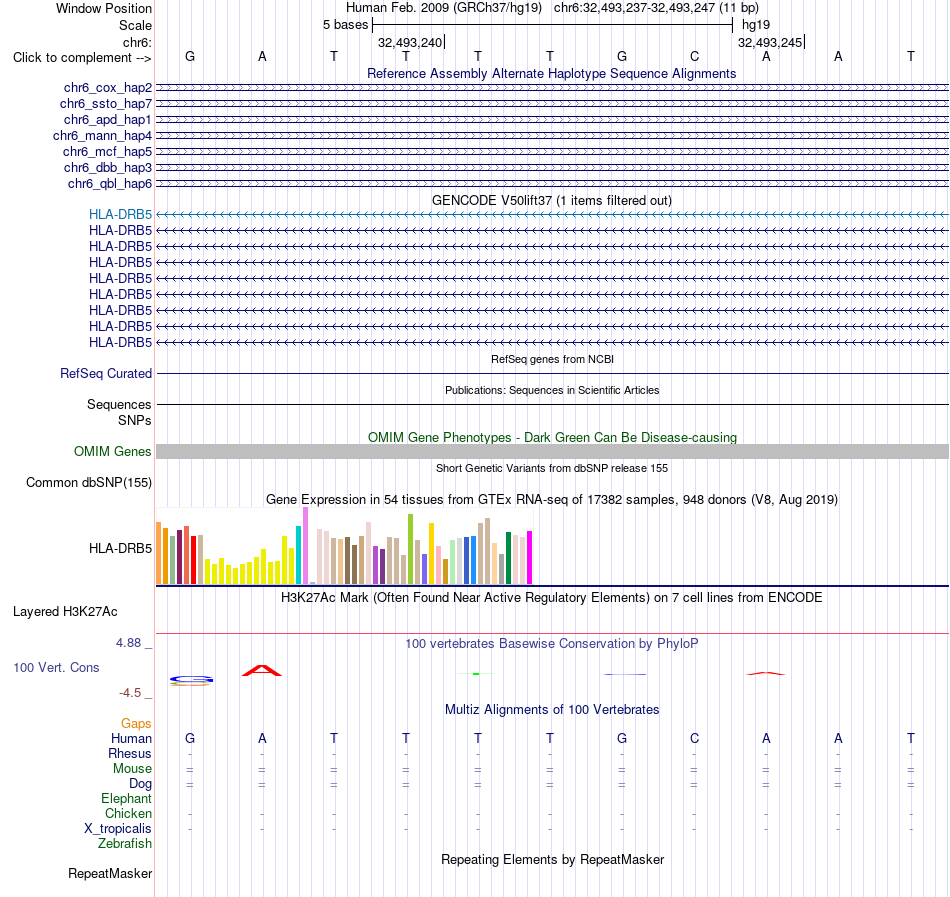
Task: Click the -4.5 PhyloP scale value
Action: click(x=130, y=693)
